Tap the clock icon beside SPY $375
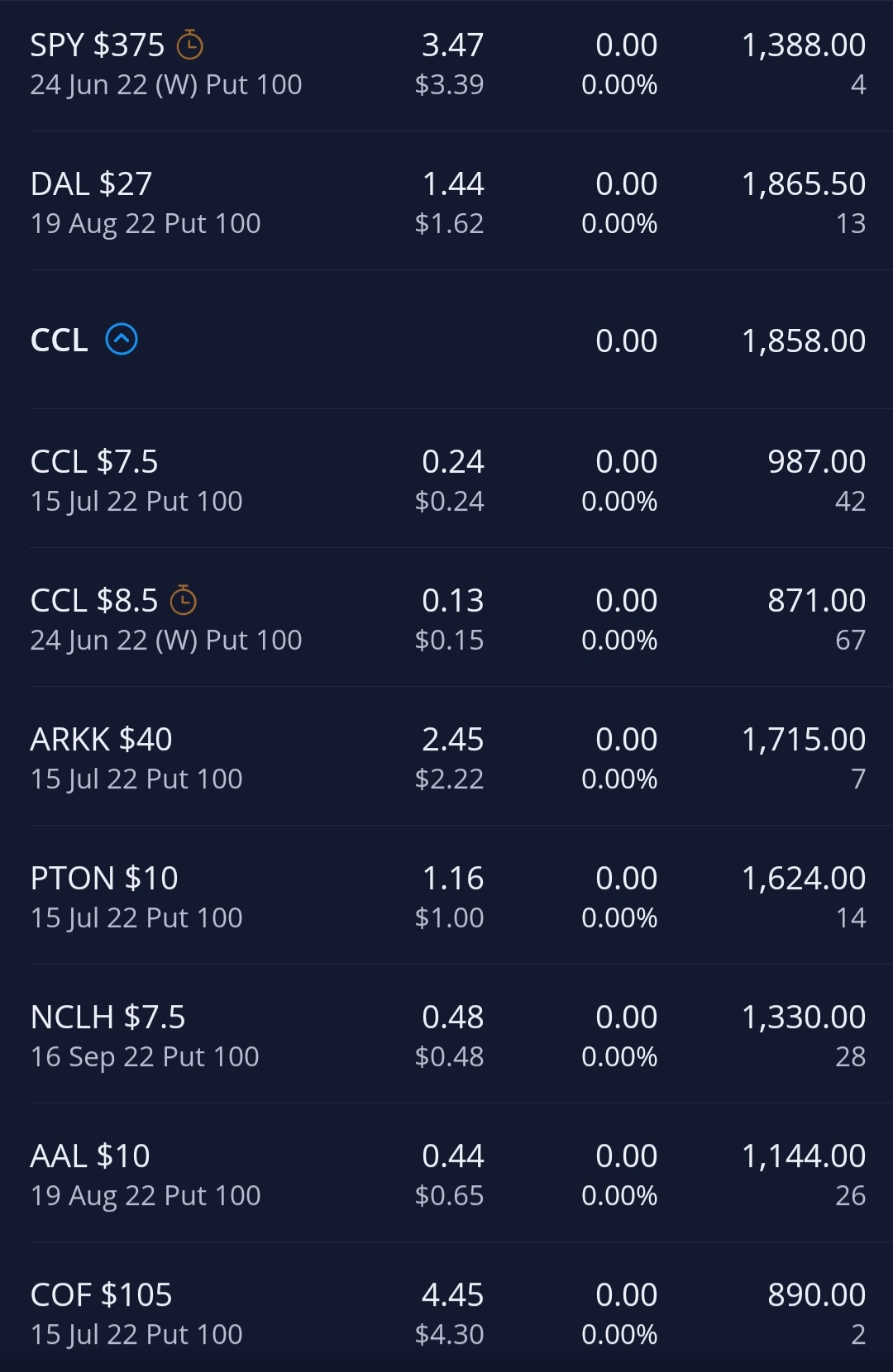Screen dimensions: 893x1372 click(190, 45)
